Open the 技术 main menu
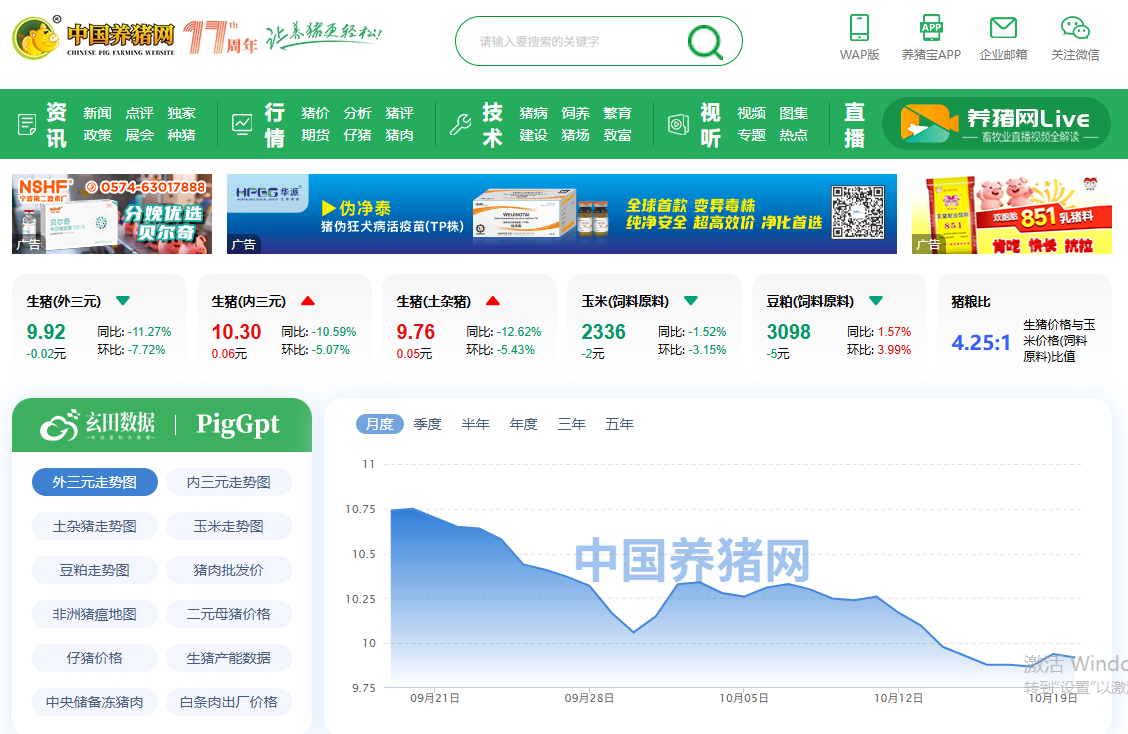1128x734 pixels. tap(492, 124)
